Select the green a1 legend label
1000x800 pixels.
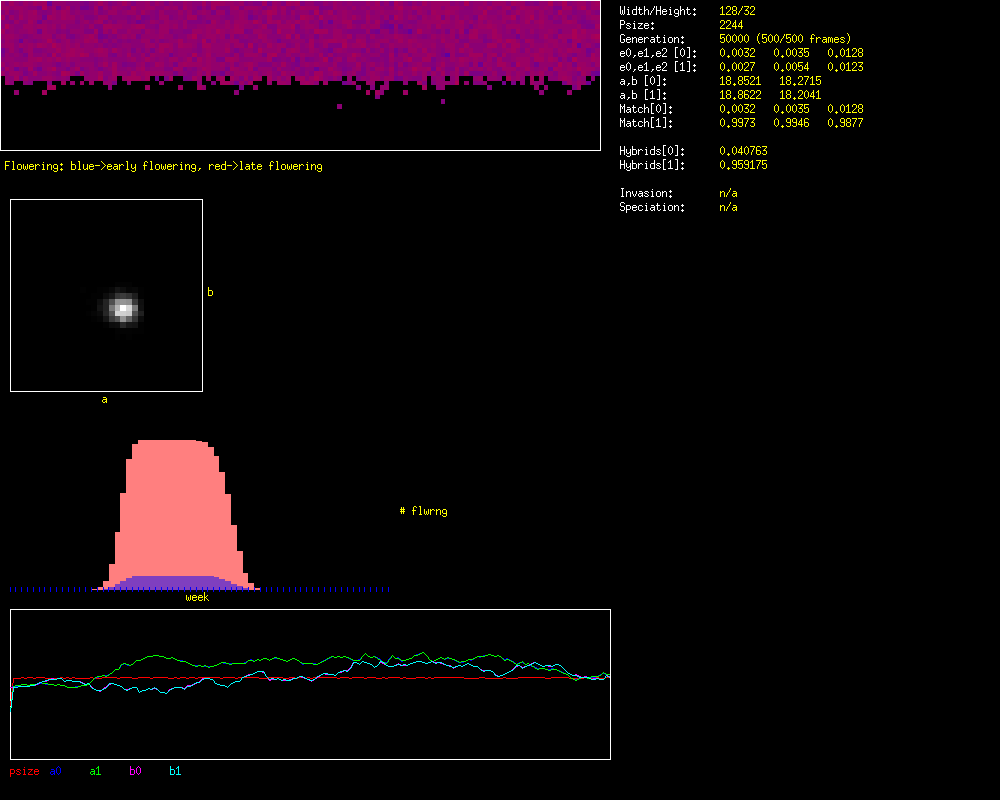pos(95,771)
